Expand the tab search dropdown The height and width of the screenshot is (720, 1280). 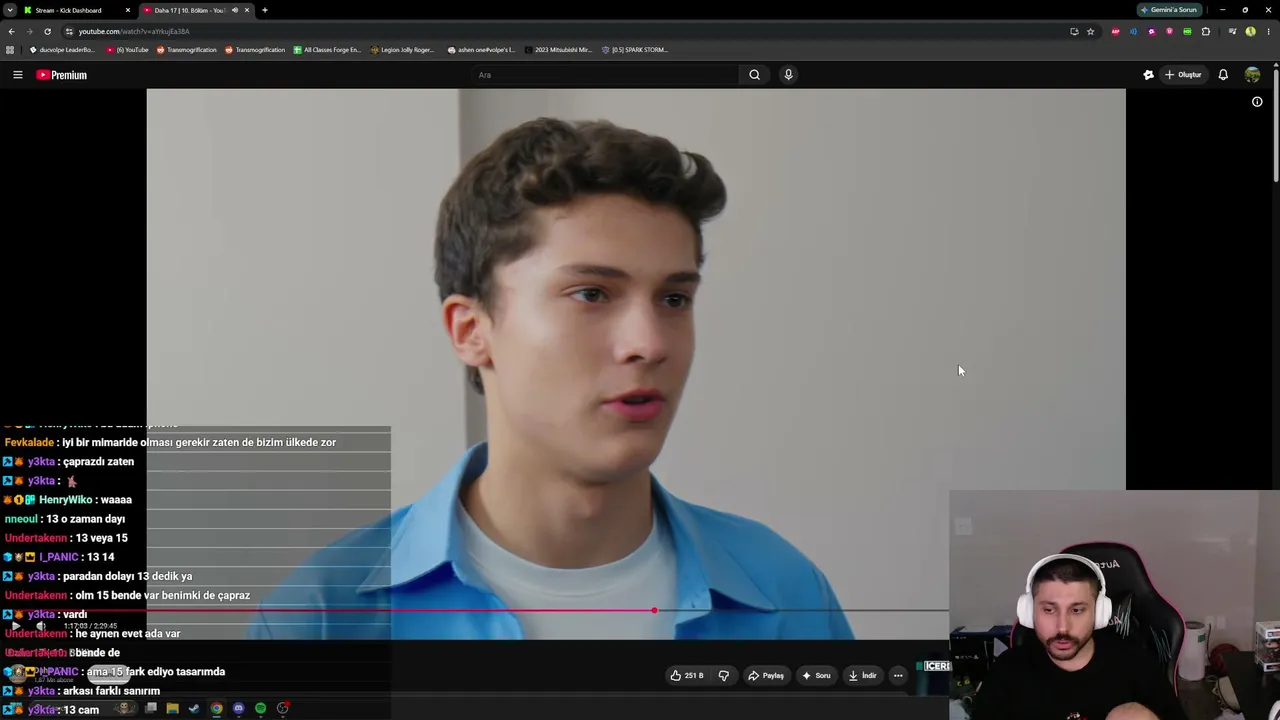(x=9, y=10)
